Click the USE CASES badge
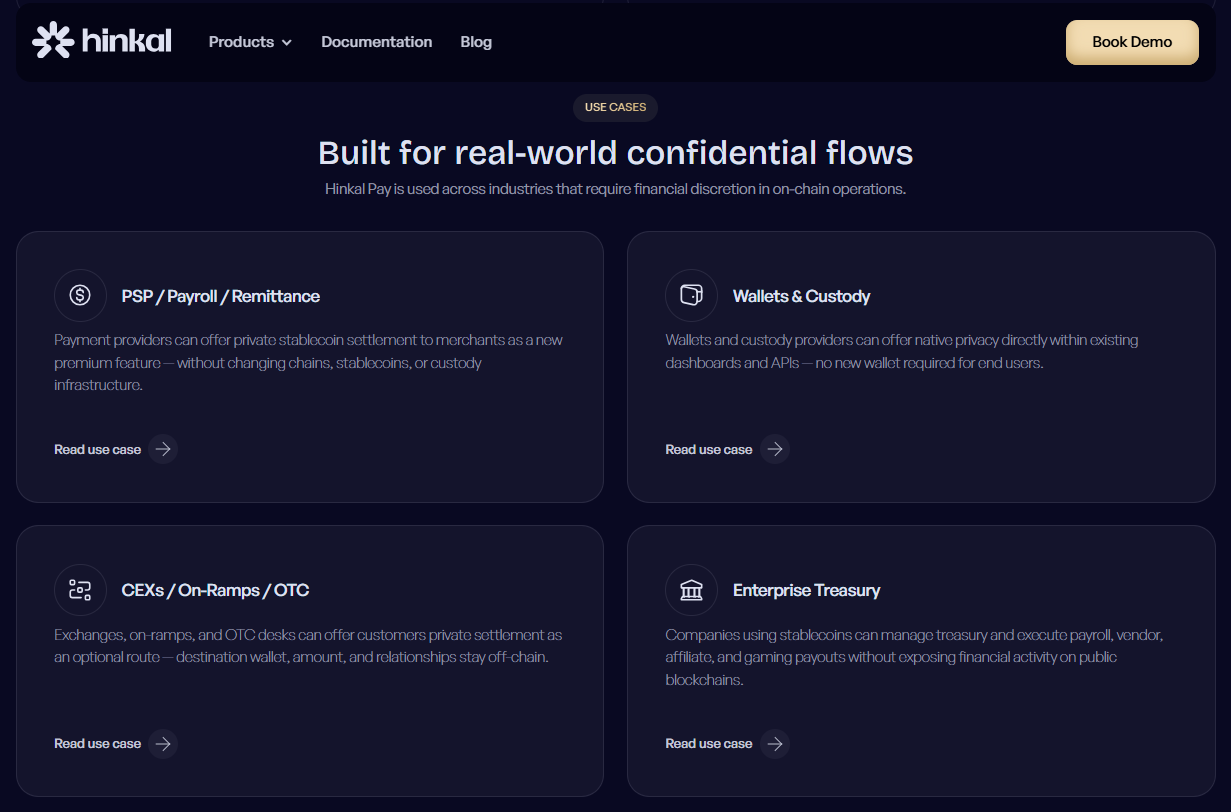The height and width of the screenshot is (812, 1231). [615, 107]
